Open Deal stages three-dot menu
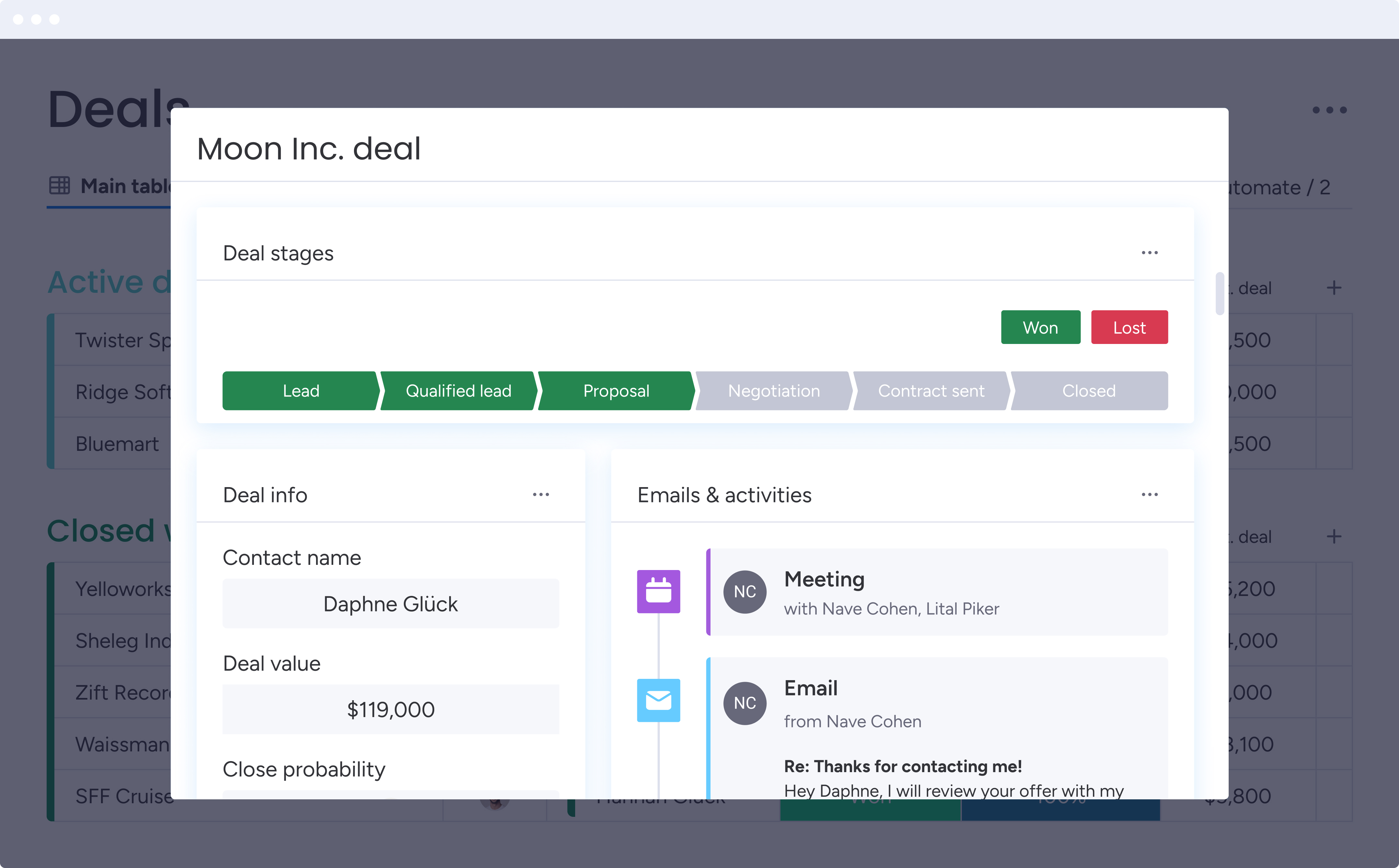This screenshot has width=1399, height=868. click(x=1149, y=253)
